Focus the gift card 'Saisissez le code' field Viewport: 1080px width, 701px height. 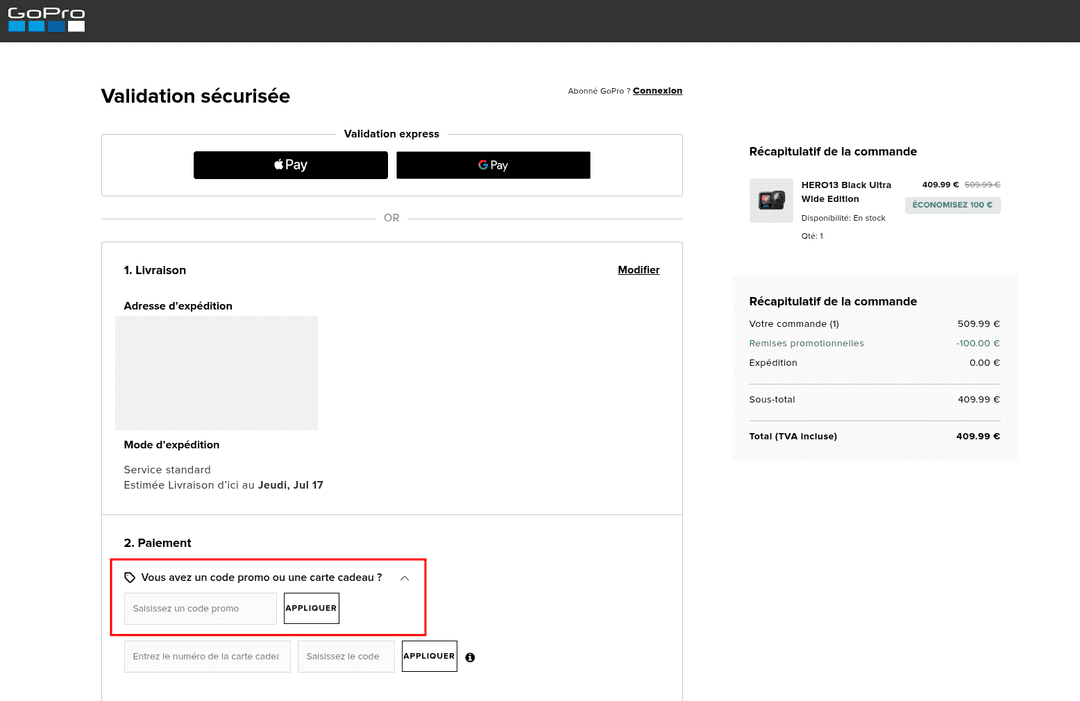click(346, 656)
